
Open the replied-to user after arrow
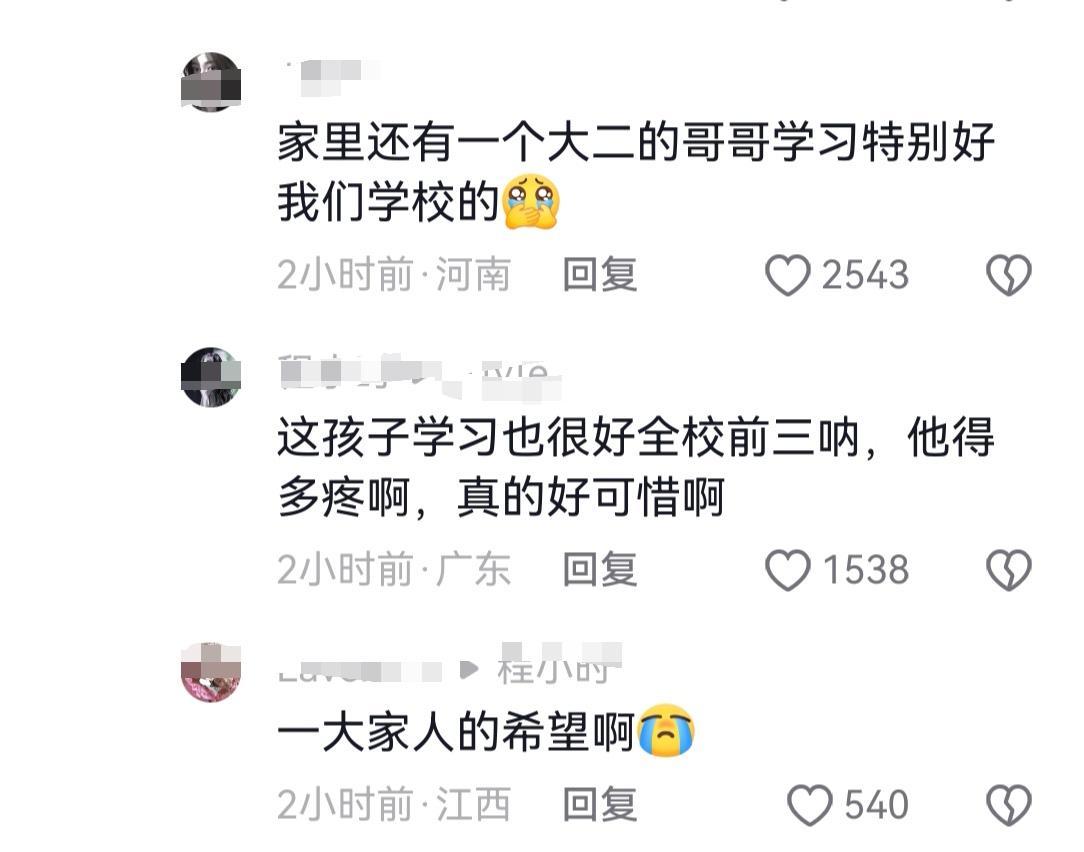coord(560,665)
